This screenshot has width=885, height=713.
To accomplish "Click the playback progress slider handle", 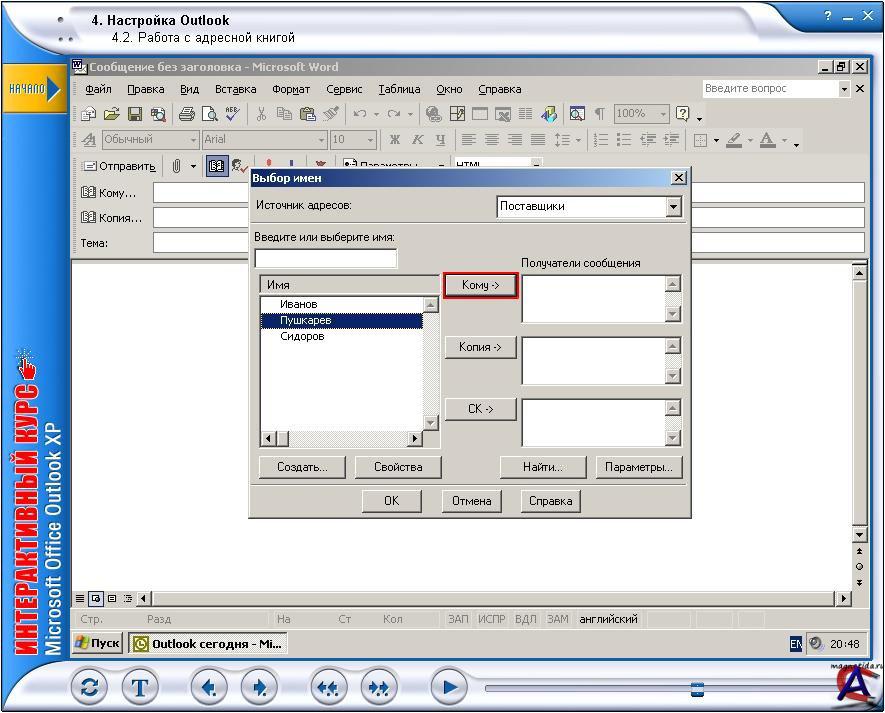I will (x=697, y=688).
